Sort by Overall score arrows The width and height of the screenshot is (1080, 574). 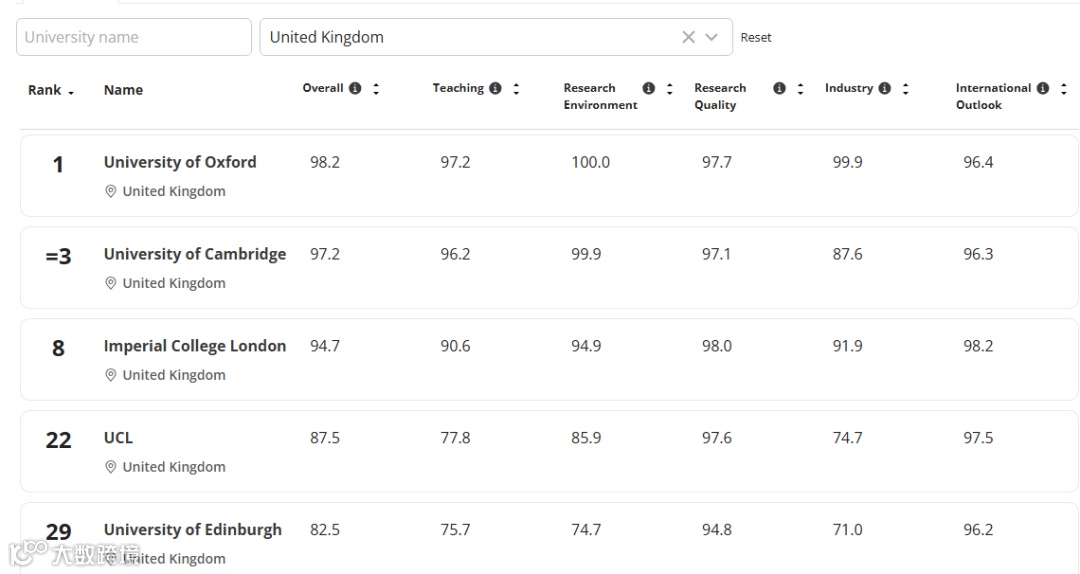point(376,88)
